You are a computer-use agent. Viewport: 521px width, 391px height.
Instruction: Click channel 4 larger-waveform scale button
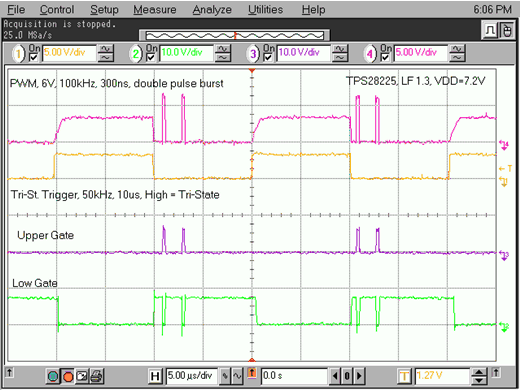[457, 49]
